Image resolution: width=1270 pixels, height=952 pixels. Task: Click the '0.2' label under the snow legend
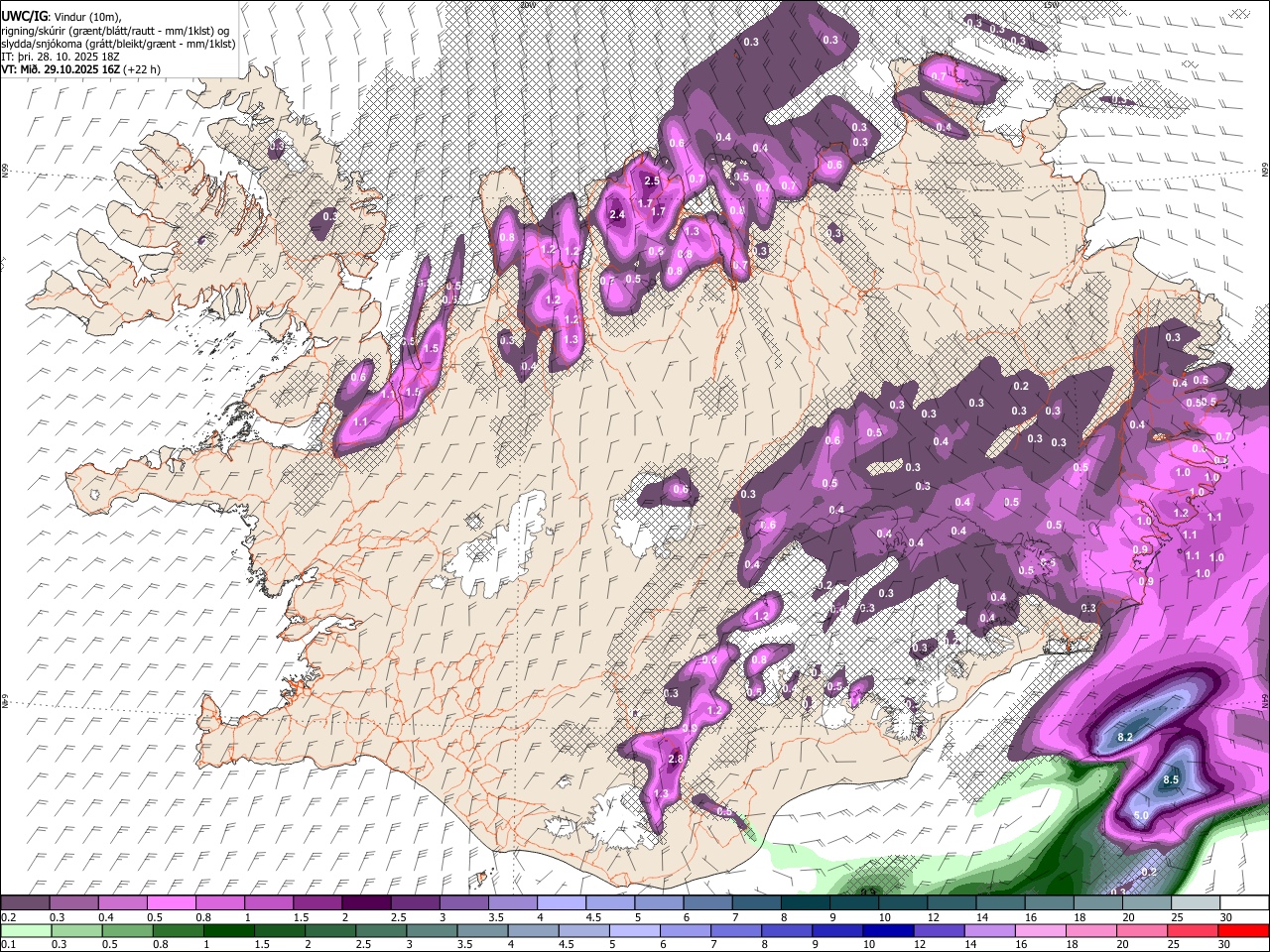point(8,917)
